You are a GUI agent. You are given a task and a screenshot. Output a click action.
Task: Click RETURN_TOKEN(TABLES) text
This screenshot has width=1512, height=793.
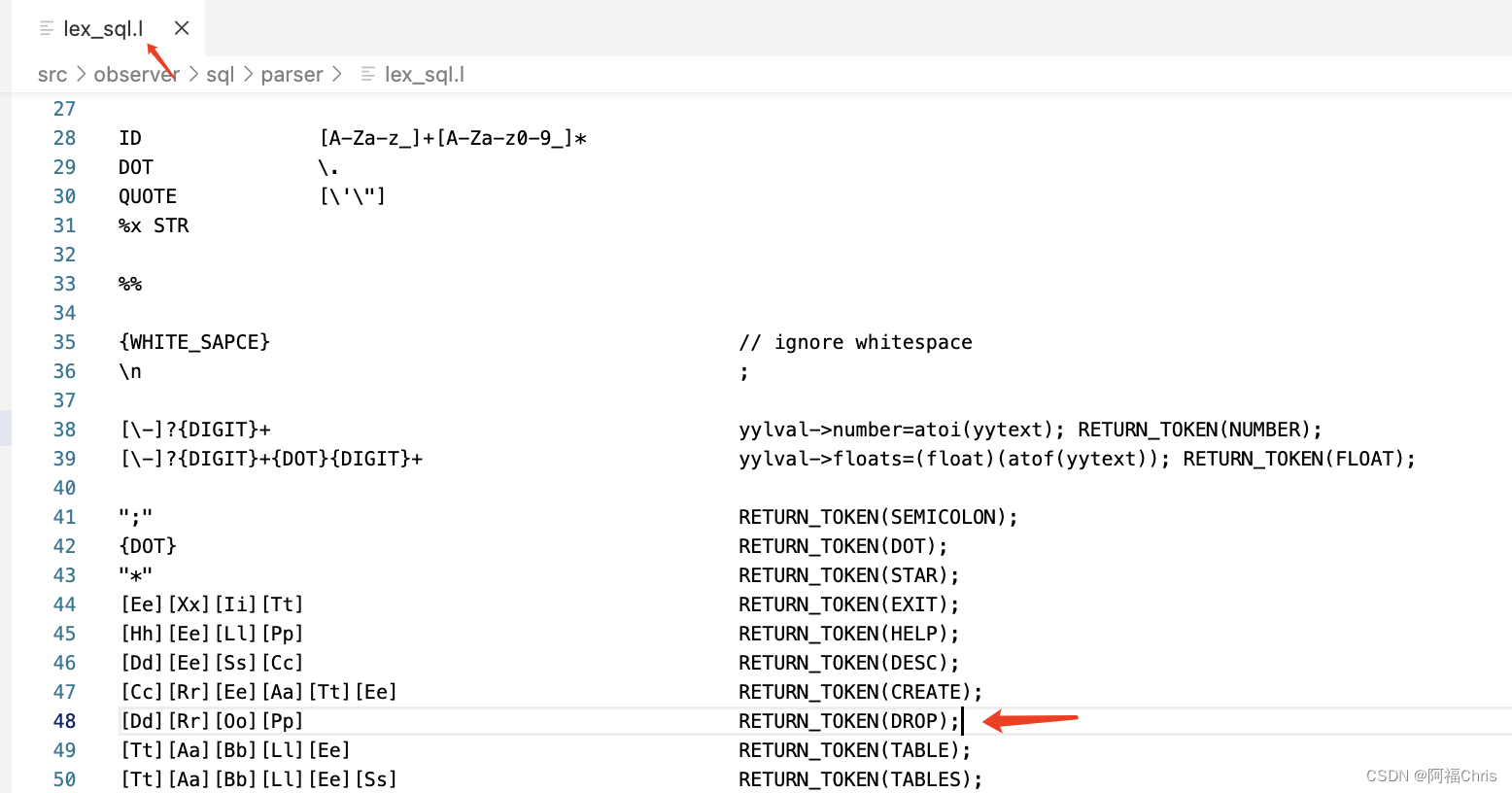[855, 779]
